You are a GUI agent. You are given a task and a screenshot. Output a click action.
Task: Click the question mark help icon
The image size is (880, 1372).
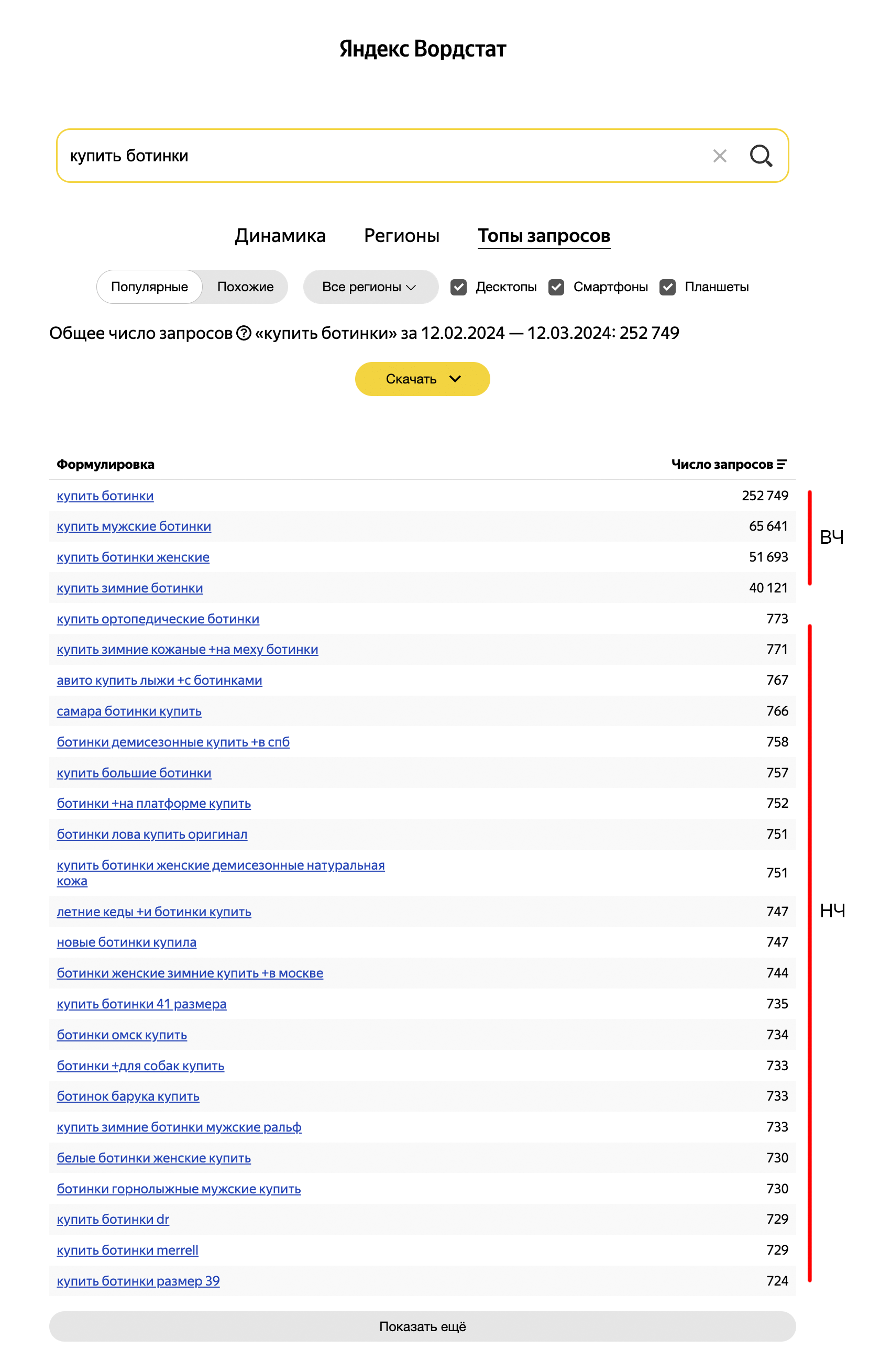tap(244, 333)
